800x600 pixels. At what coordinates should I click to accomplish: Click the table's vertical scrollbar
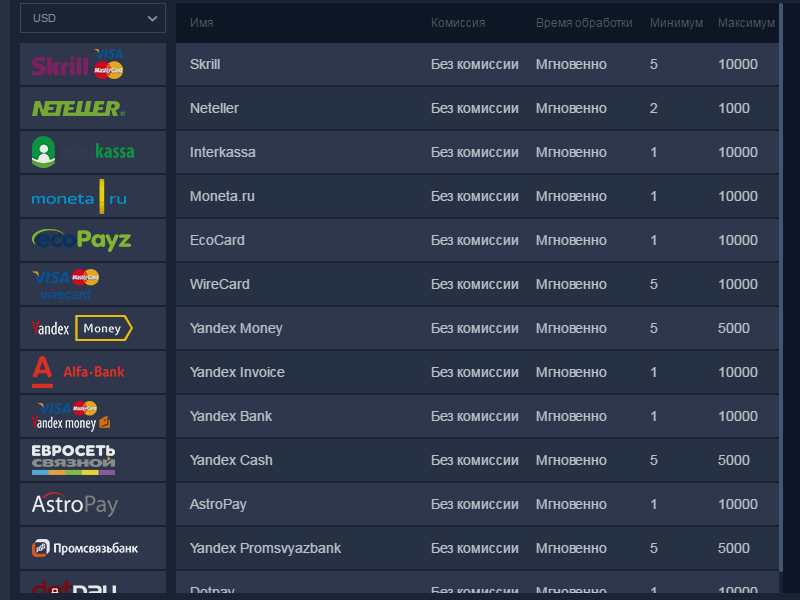pos(781,288)
